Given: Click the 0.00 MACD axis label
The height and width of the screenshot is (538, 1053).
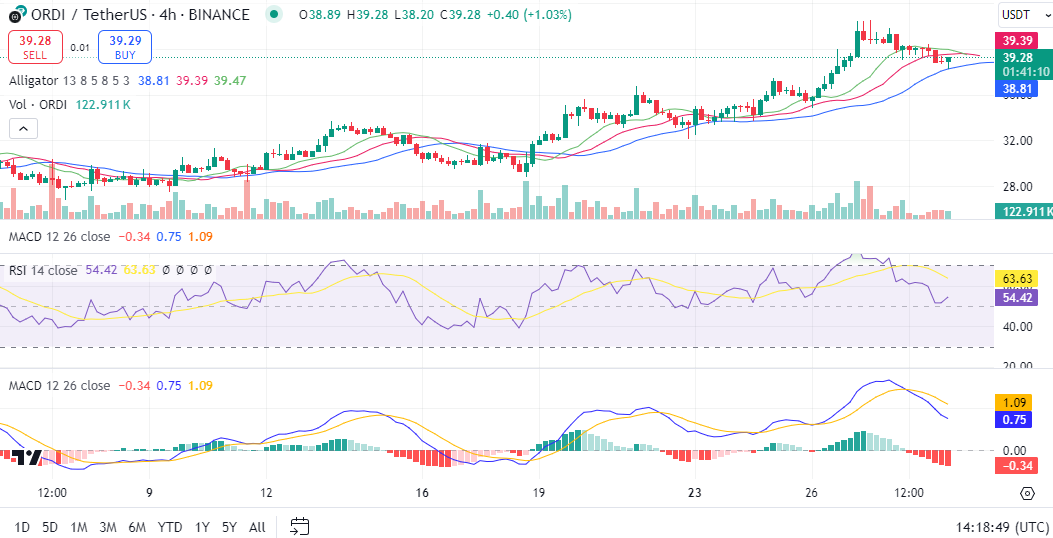Looking at the screenshot, I should point(1014,451).
